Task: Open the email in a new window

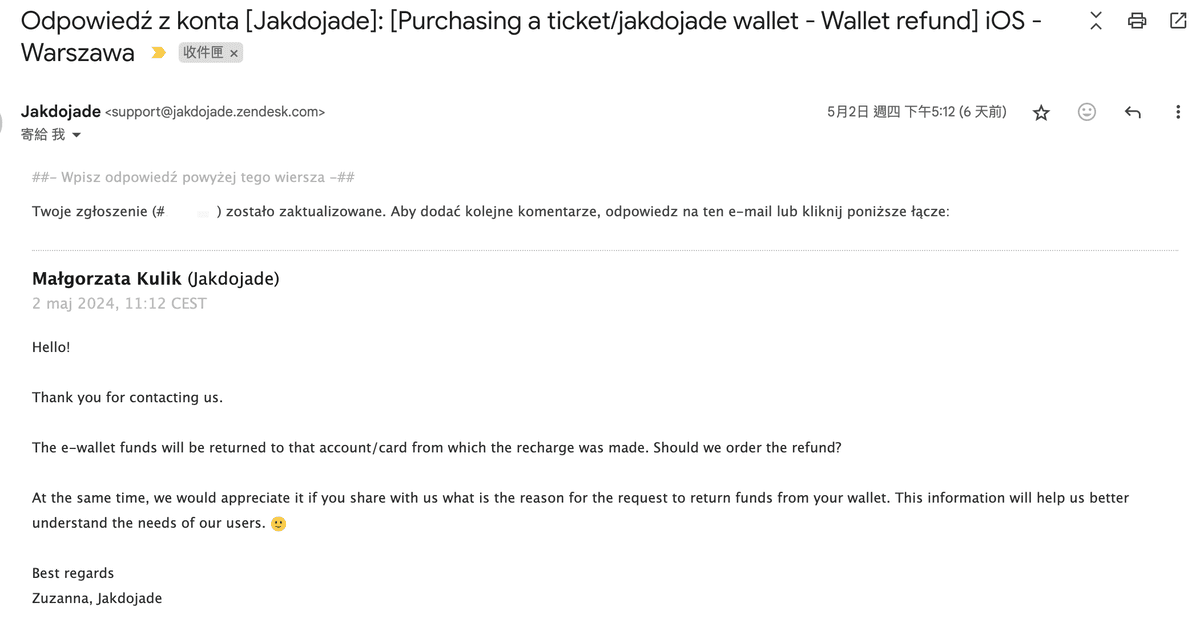Action: 1178,20
